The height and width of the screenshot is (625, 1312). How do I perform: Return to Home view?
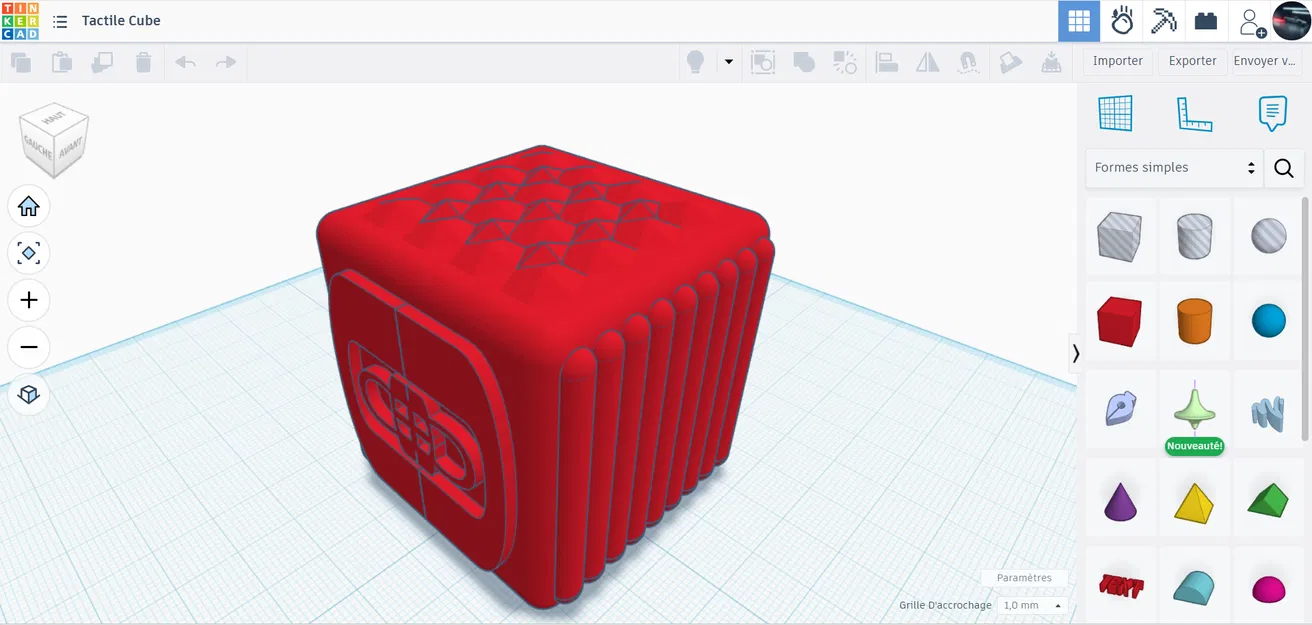pos(29,206)
